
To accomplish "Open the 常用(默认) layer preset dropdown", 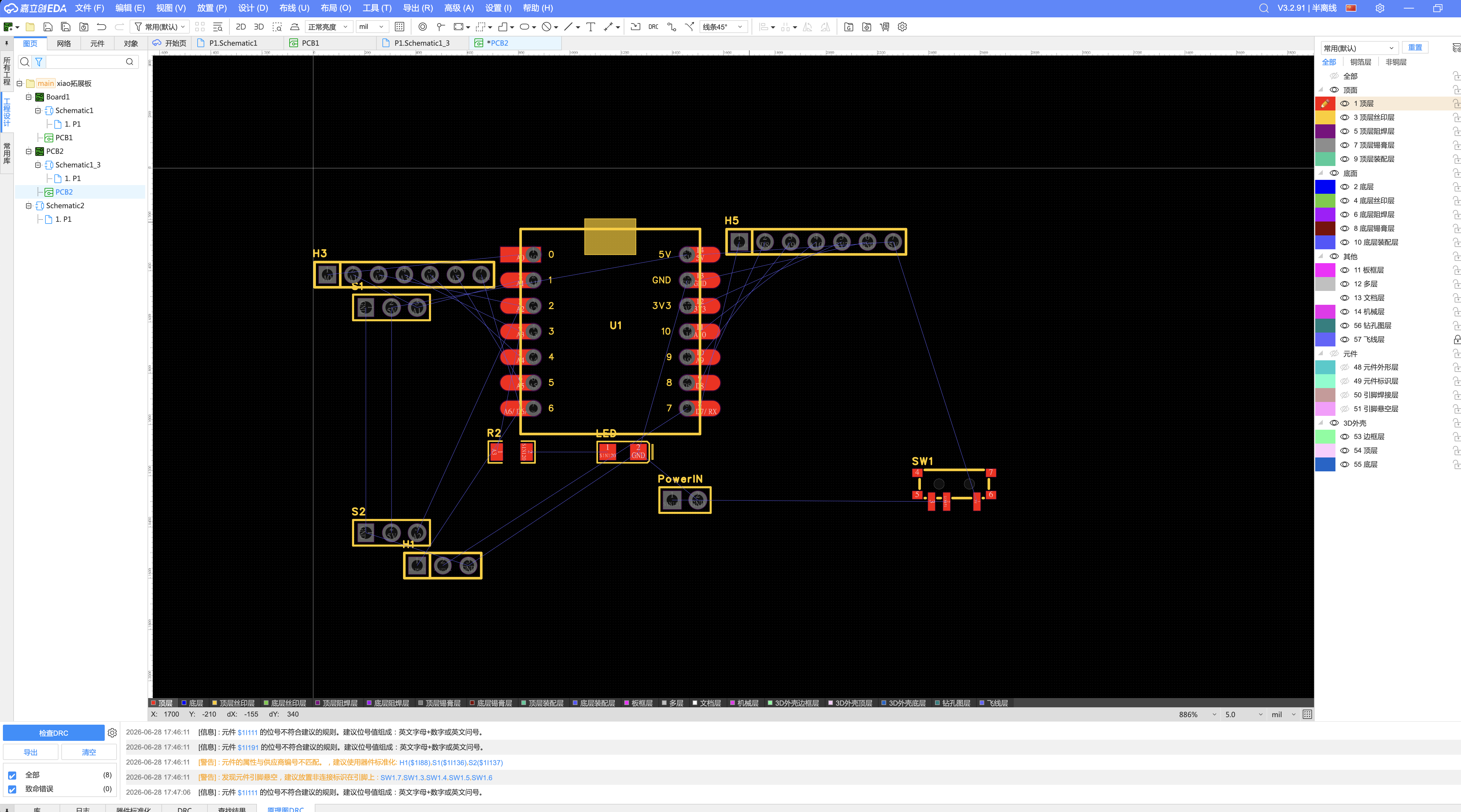I will (1359, 48).
